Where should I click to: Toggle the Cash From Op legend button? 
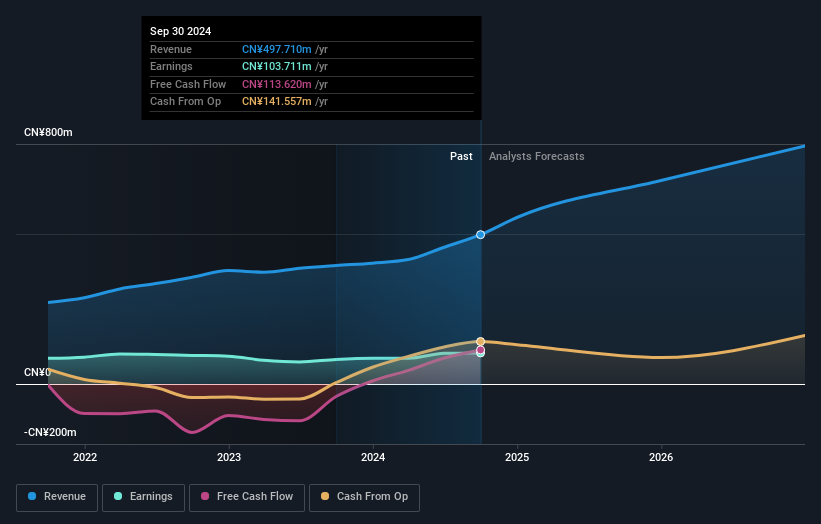coord(364,497)
